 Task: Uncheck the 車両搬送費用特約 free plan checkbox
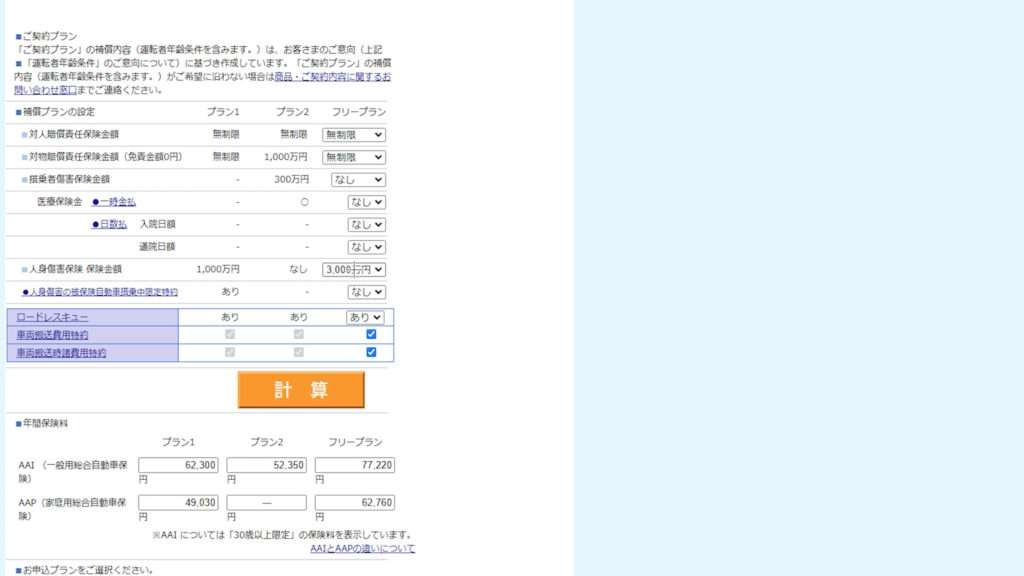tap(371, 334)
